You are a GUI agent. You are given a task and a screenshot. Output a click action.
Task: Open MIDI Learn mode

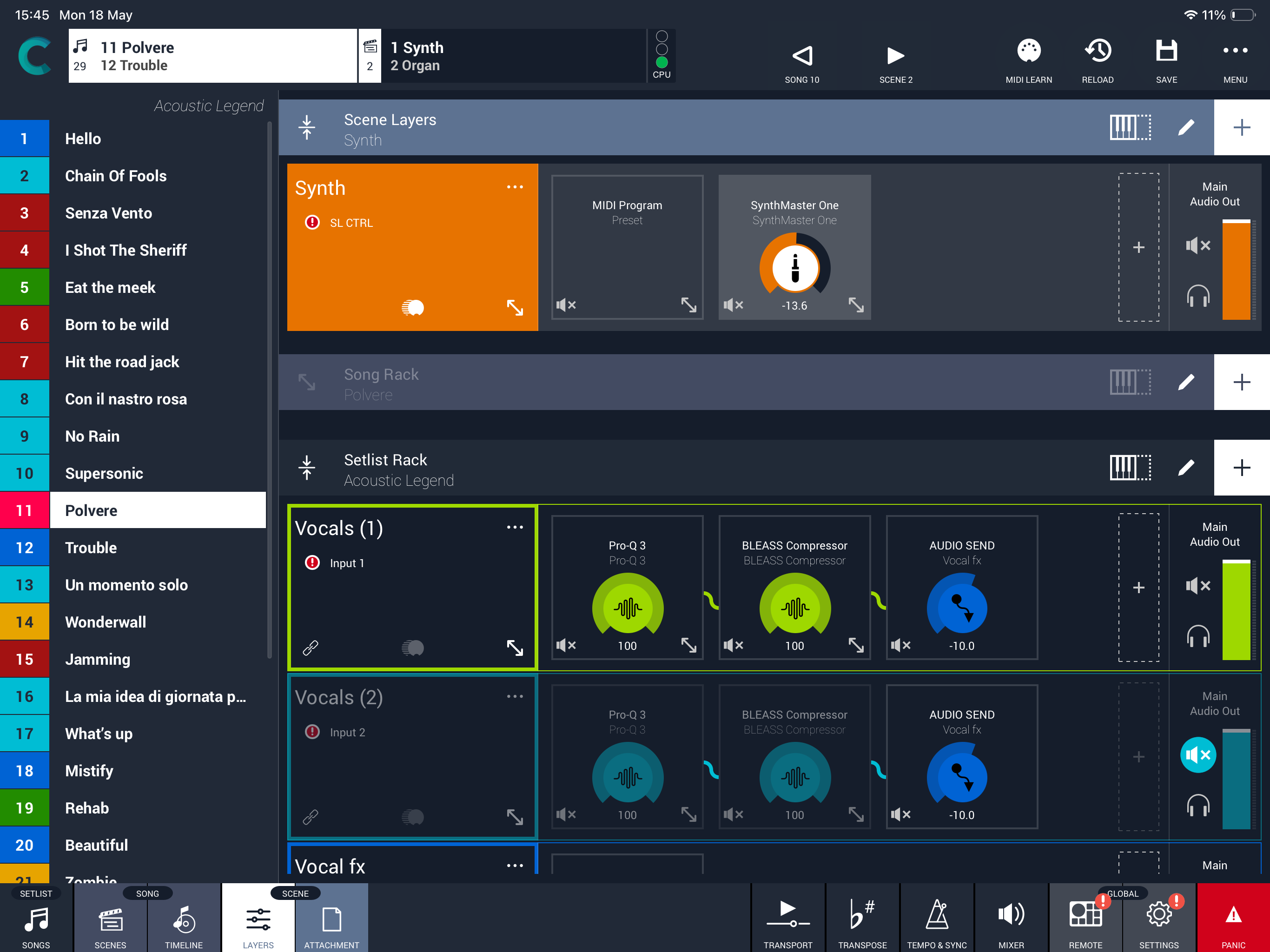click(x=1028, y=59)
